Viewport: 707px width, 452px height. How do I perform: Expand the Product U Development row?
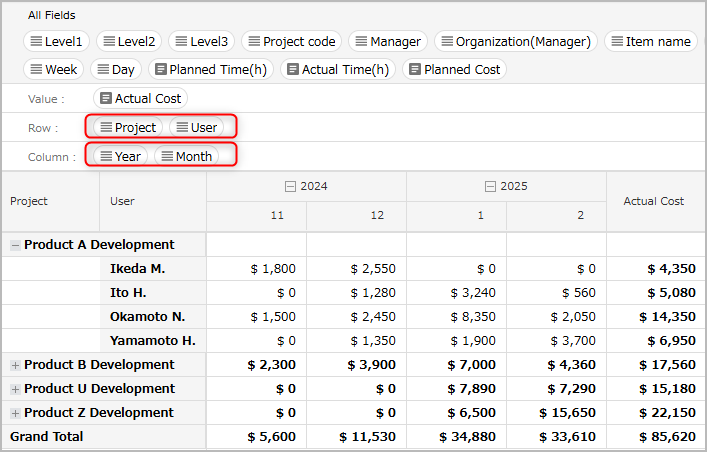[15, 389]
